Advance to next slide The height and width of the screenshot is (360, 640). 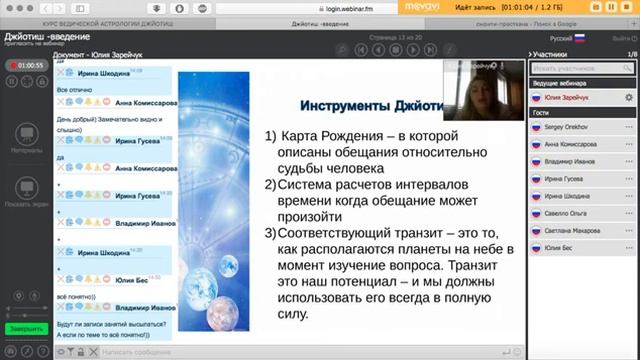click(x=413, y=50)
